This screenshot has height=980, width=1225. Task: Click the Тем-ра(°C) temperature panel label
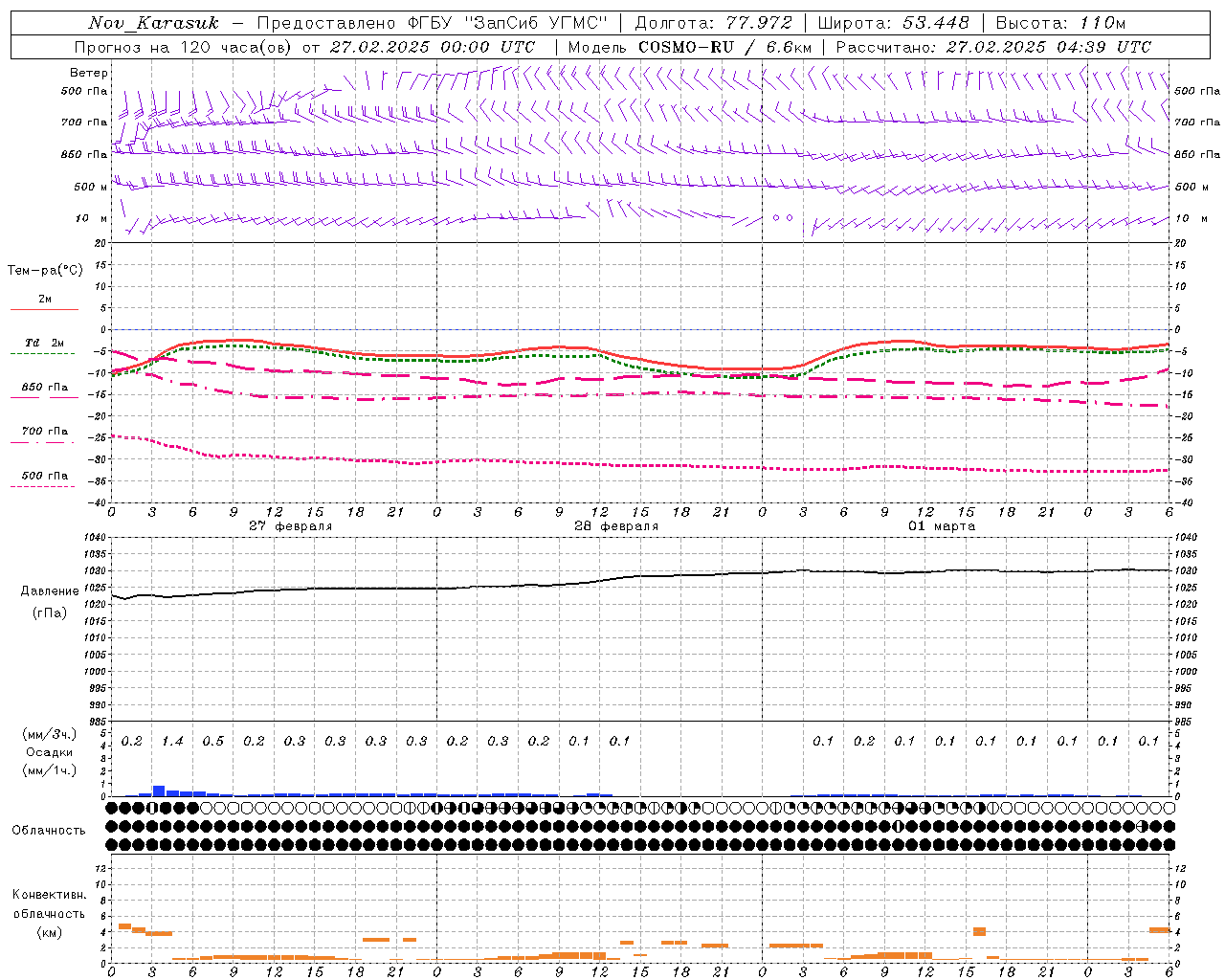click(x=45, y=271)
